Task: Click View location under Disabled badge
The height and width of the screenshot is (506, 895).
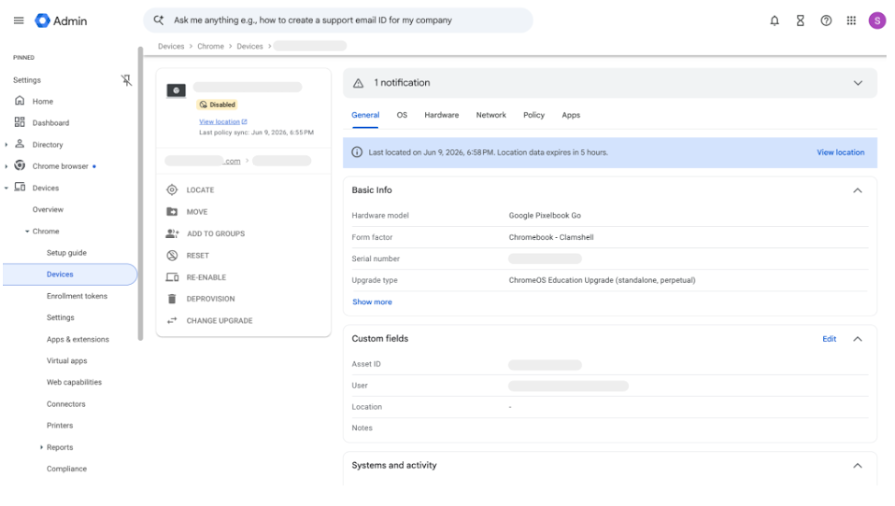Action: point(223,122)
